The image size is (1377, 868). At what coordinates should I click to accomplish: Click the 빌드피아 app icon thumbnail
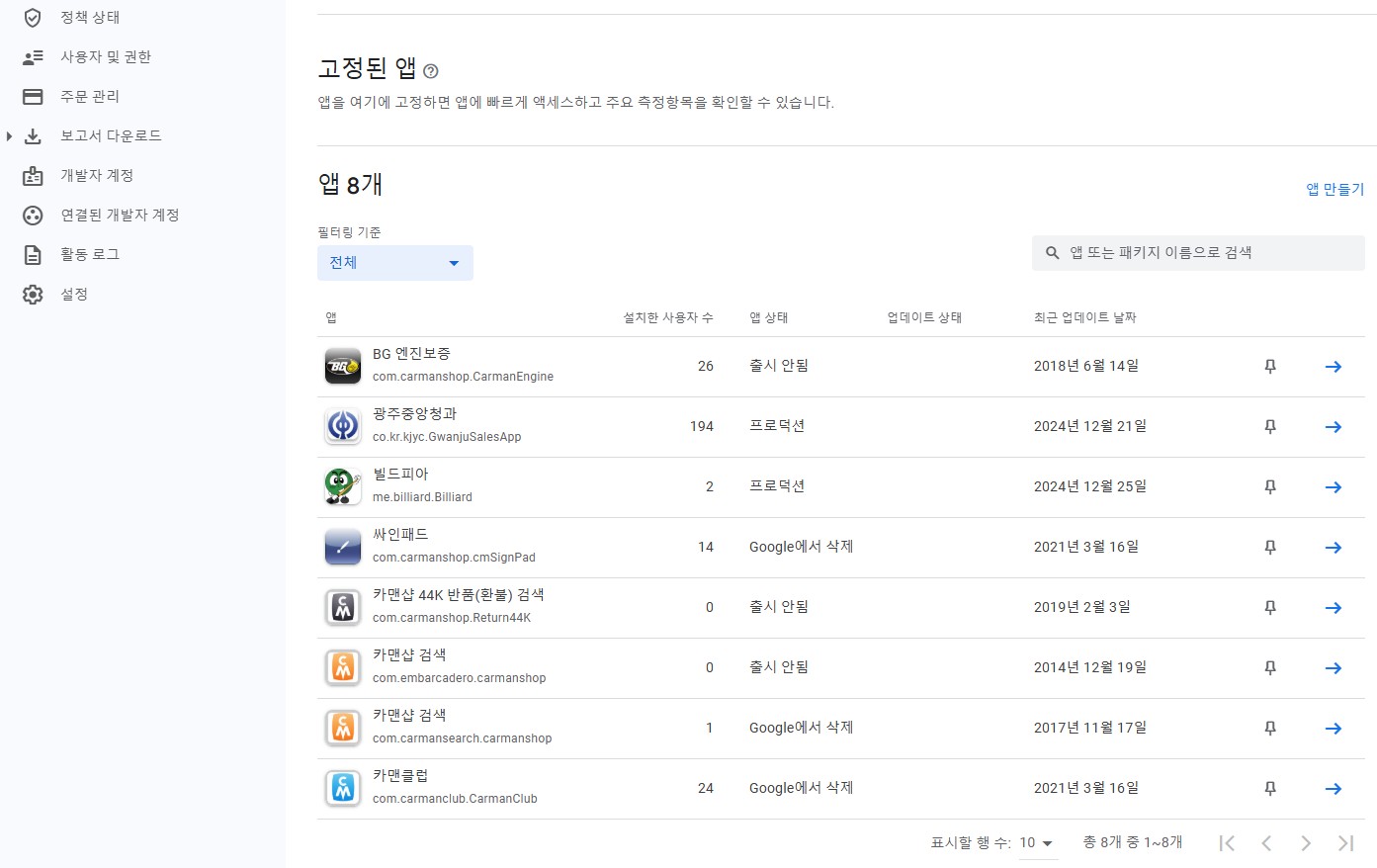coord(343,486)
